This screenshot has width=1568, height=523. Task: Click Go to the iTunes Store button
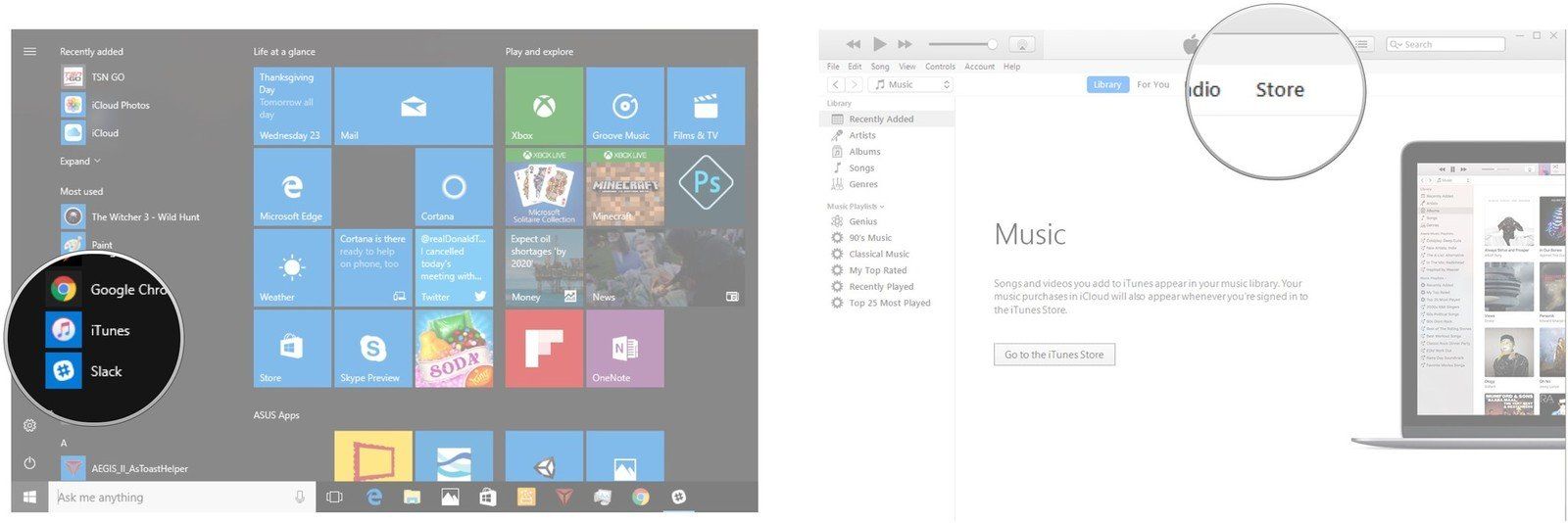point(1053,355)
